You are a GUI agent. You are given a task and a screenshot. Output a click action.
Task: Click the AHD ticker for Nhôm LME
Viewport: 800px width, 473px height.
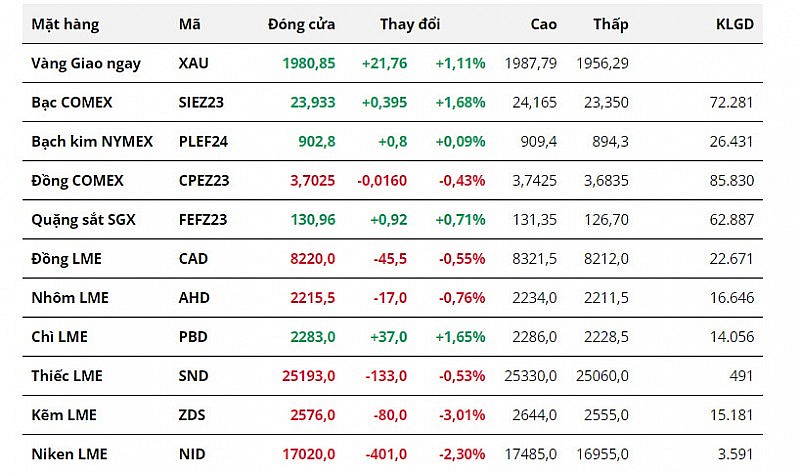194,298
